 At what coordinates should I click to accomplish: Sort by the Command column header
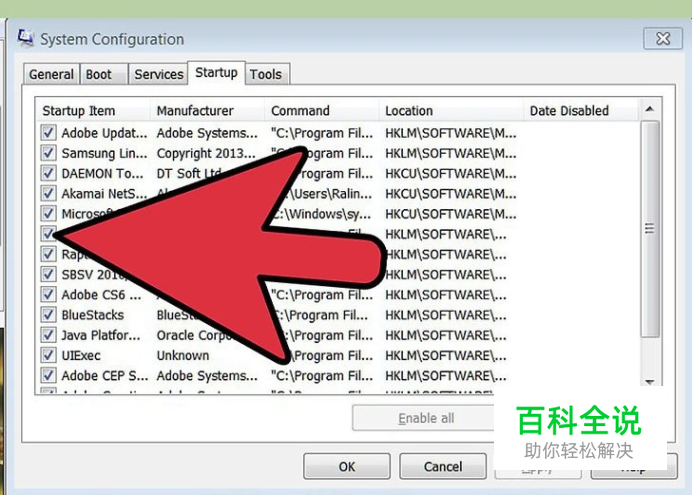tap(322, 110)
